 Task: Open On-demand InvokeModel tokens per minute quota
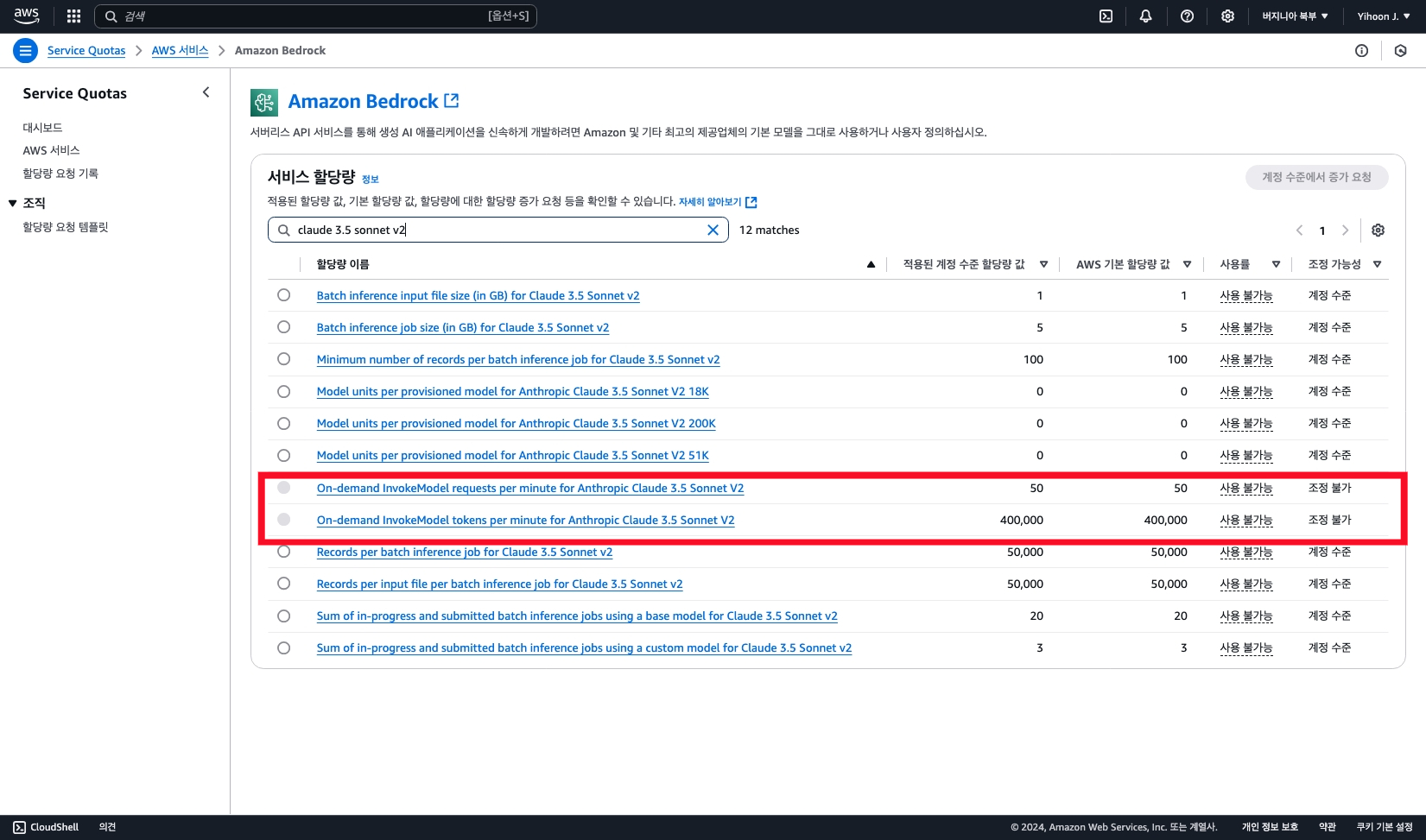pos(525,521)
